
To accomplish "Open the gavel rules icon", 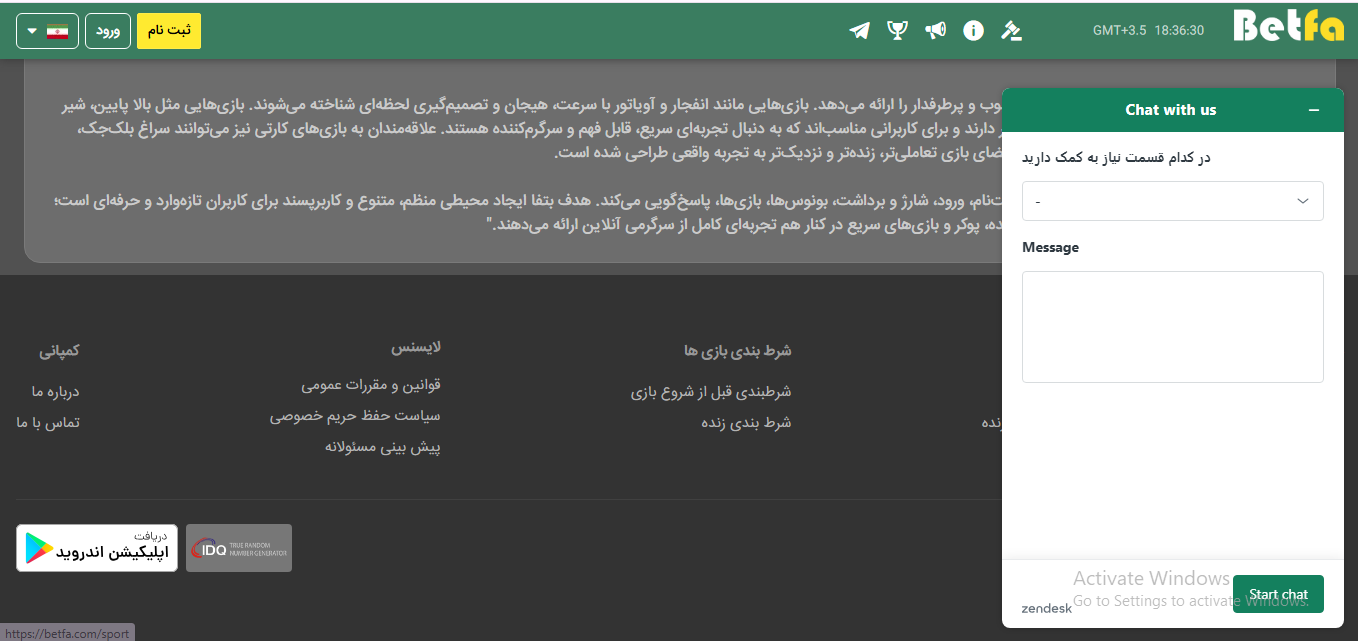I will 1011,31.
